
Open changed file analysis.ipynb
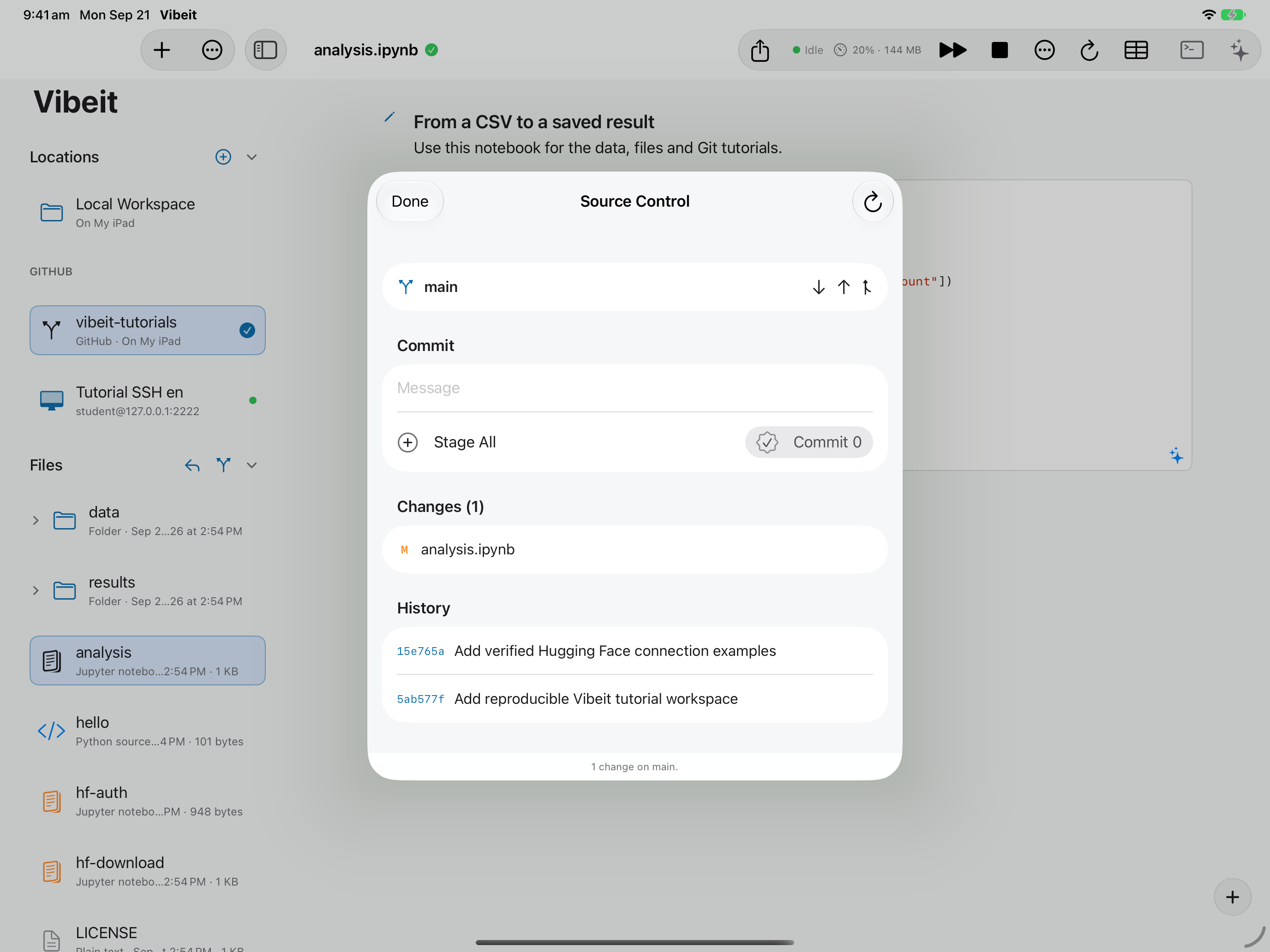point(635,550)
